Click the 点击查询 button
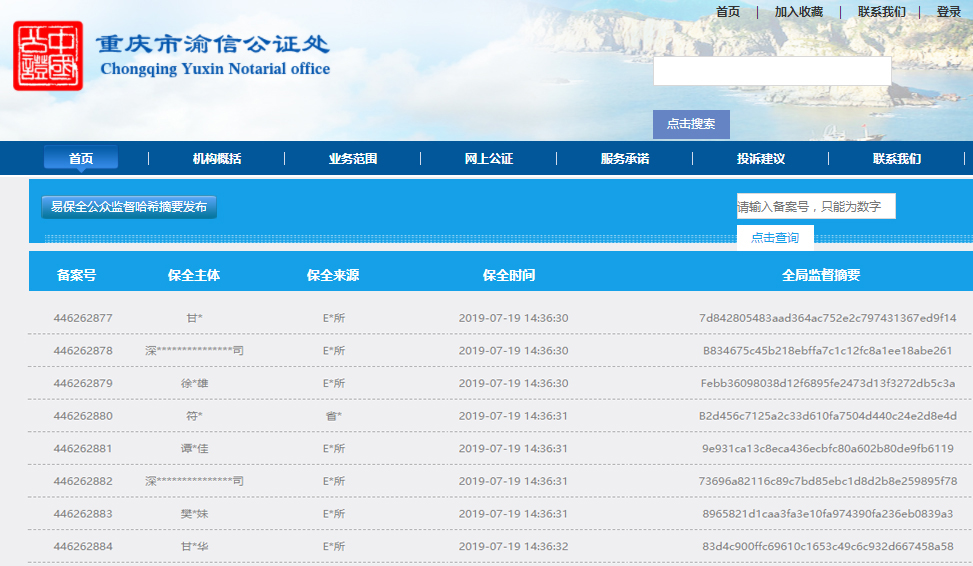 pos(775,238)
